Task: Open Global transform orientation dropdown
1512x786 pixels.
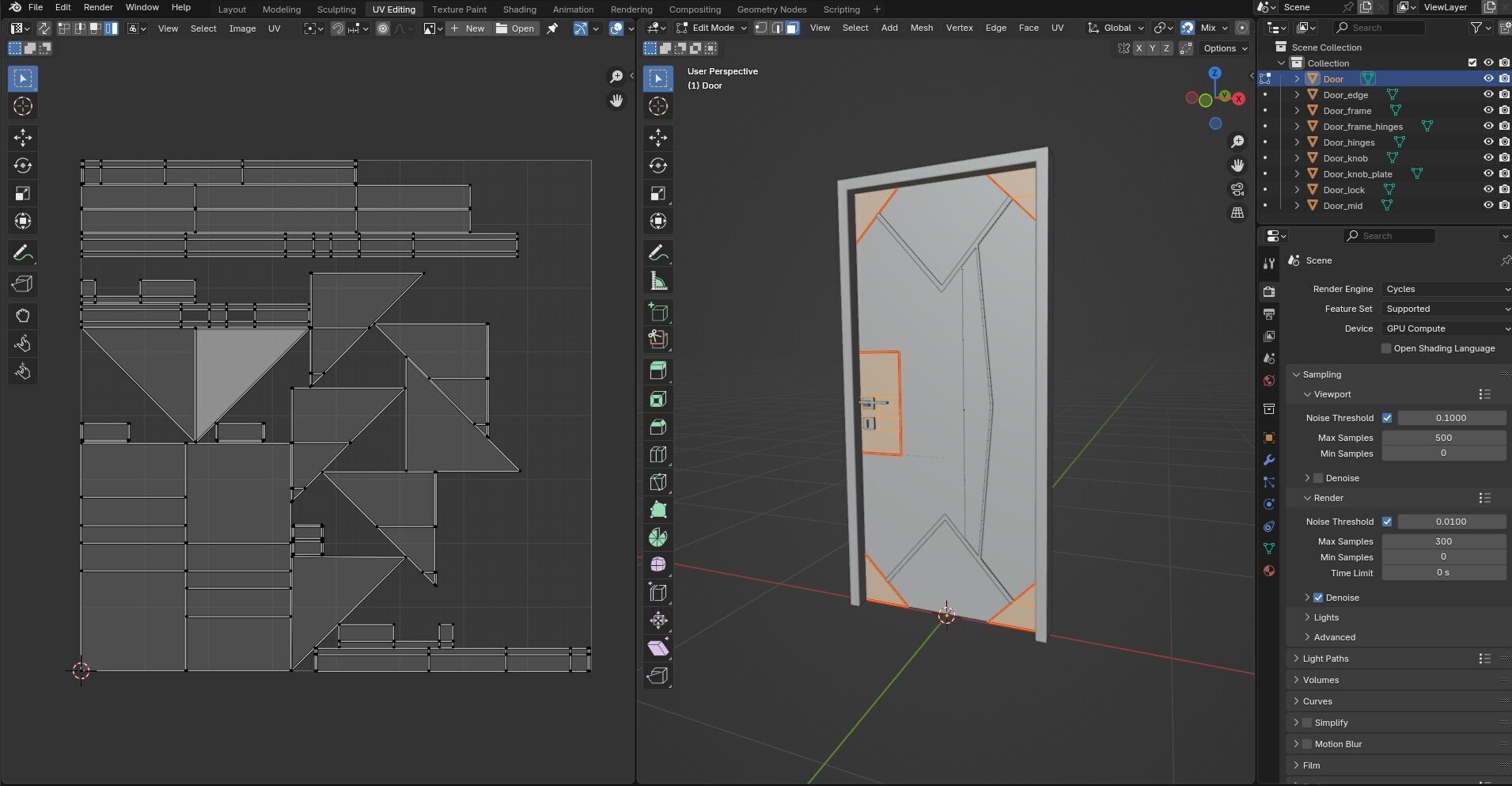Action: click(1116, 28)
